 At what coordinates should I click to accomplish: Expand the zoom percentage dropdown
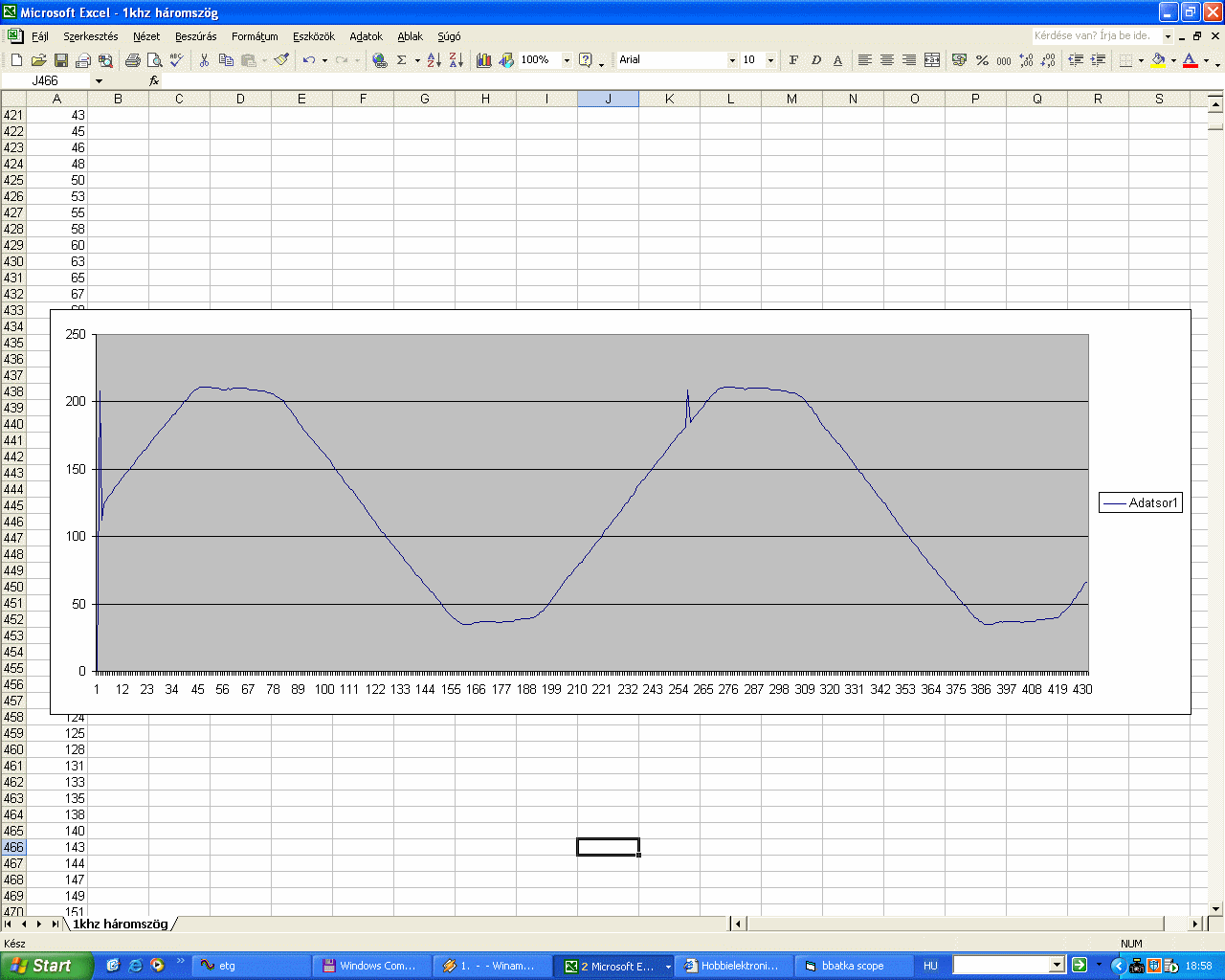[x=567, y=60]
